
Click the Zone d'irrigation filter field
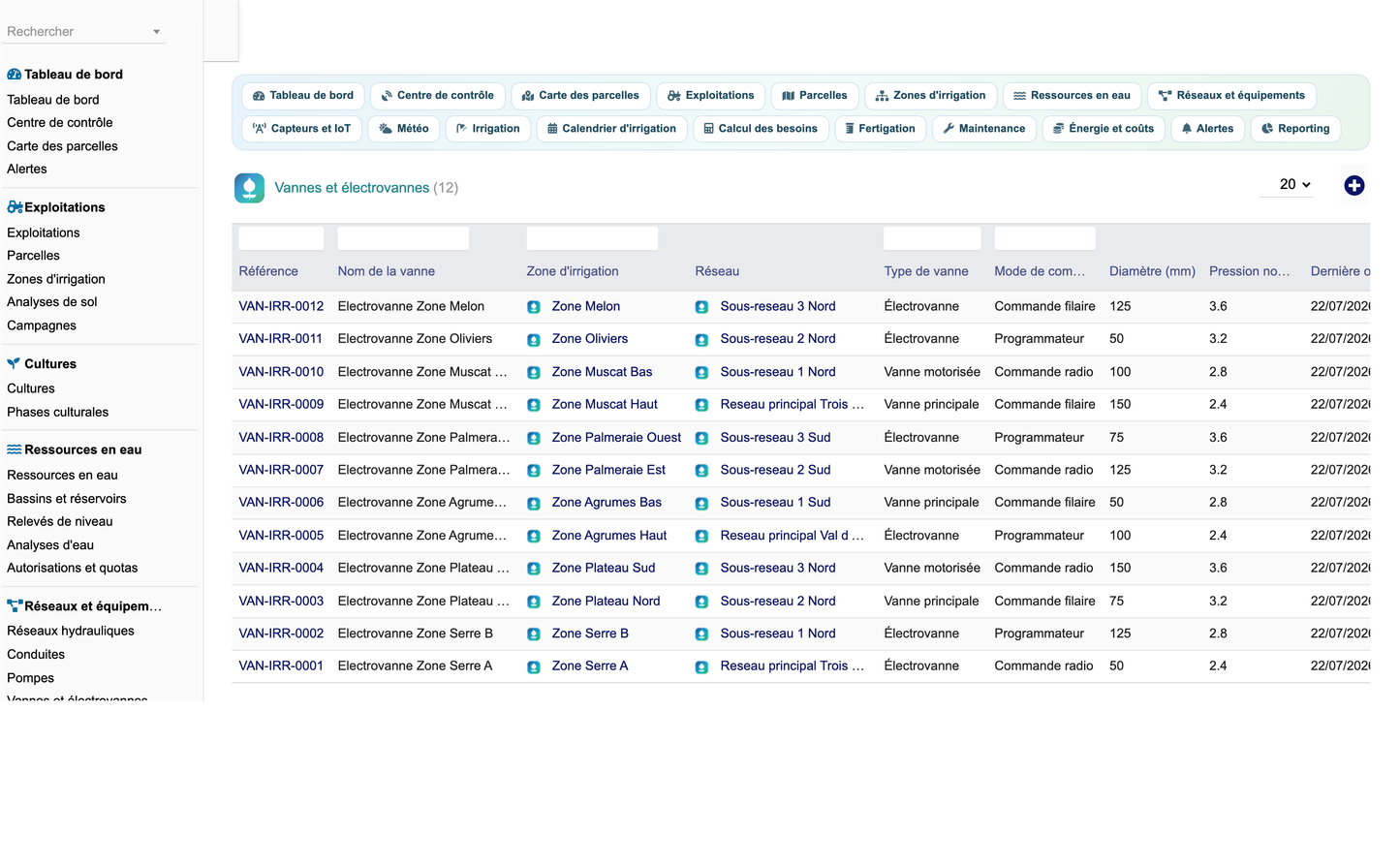coord(592,238)
